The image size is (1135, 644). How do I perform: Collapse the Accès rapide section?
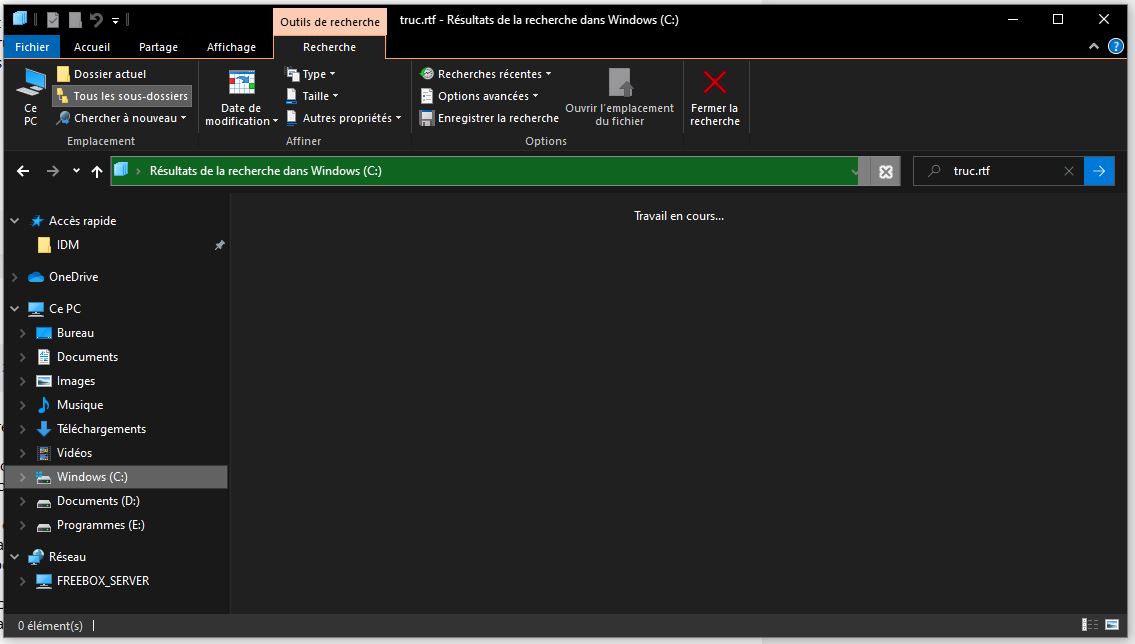pyautogui.click(x=14, y=221)
